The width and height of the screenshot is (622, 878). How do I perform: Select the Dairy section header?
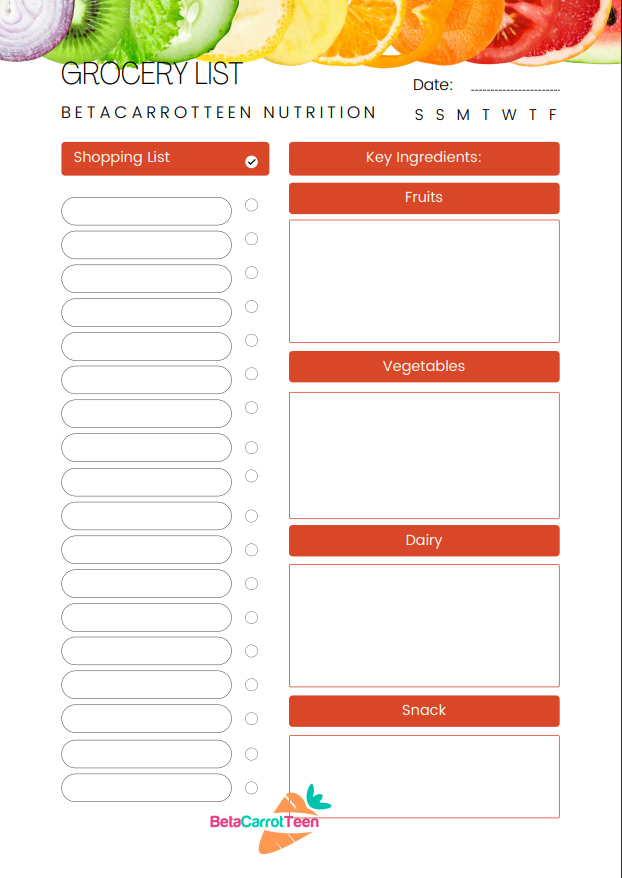424,541
